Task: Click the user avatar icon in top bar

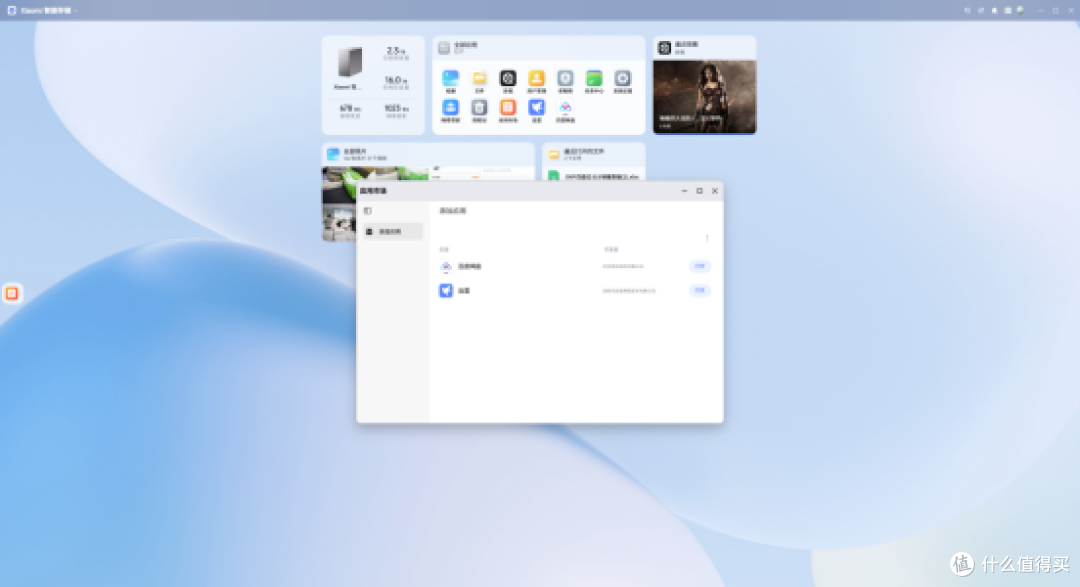Action: point(1020,10)
